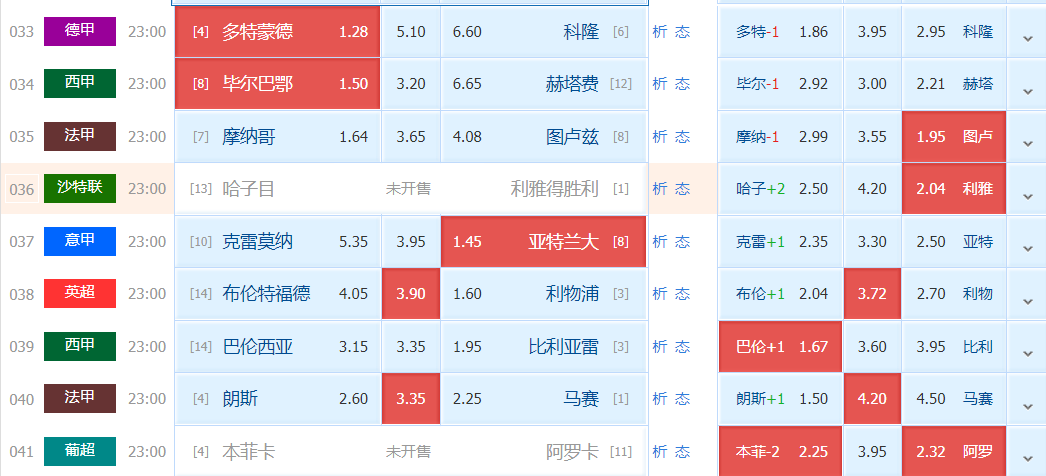Viewport: 1046px width, 476px height.
Task: Click the 西甲 tag on match 039
Action: coord(80,346)
